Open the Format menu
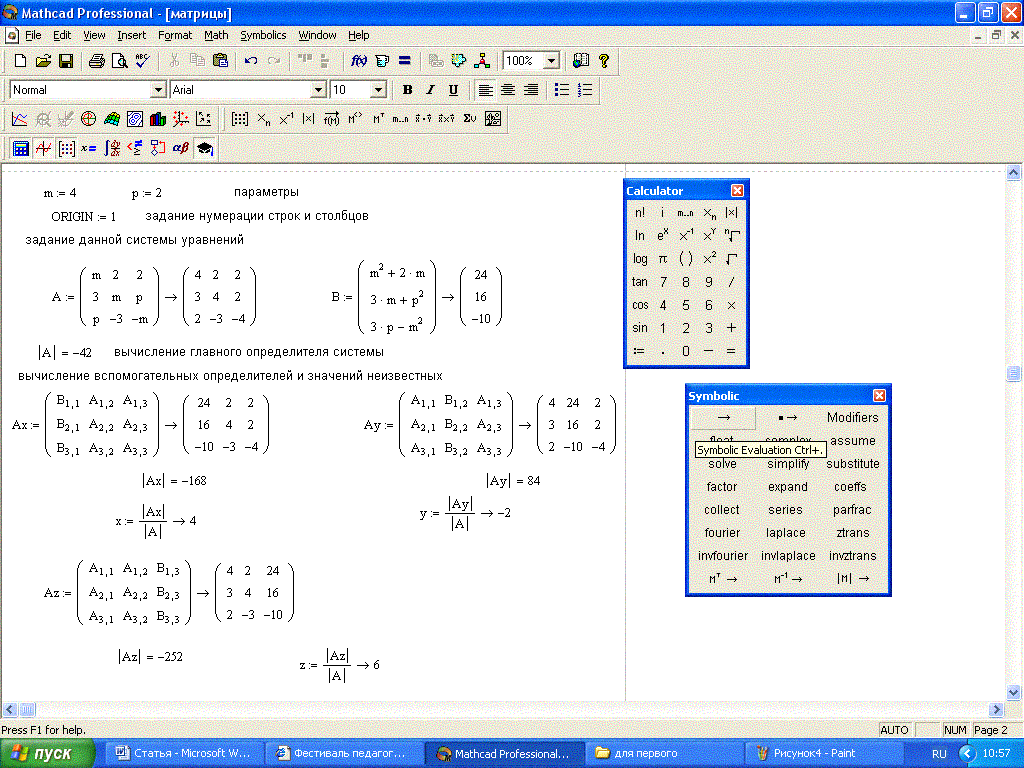The height and width of the screenshot is (768, 1024). click(175, 35)
